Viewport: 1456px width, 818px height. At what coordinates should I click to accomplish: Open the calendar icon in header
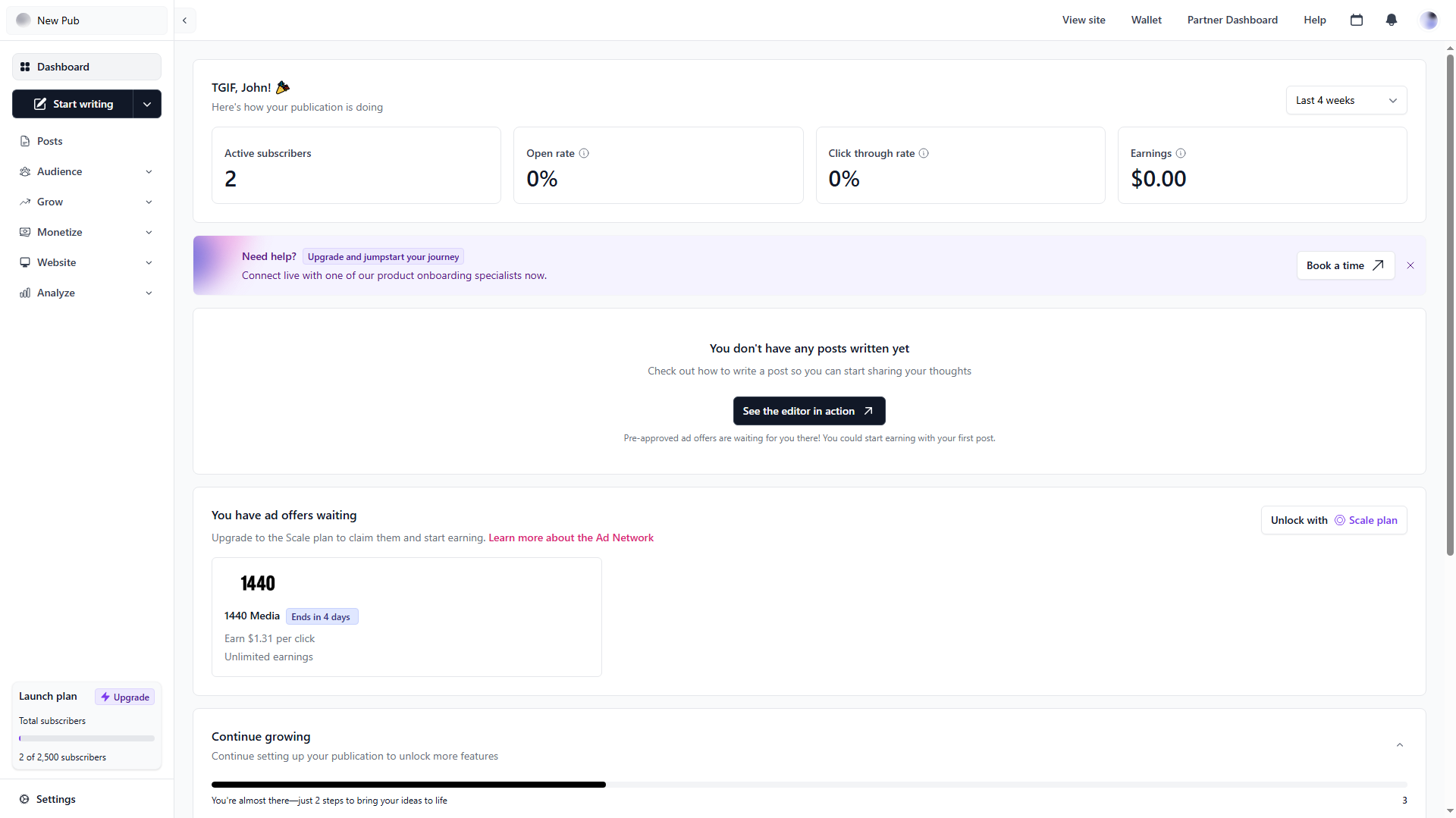point(1357,20)
